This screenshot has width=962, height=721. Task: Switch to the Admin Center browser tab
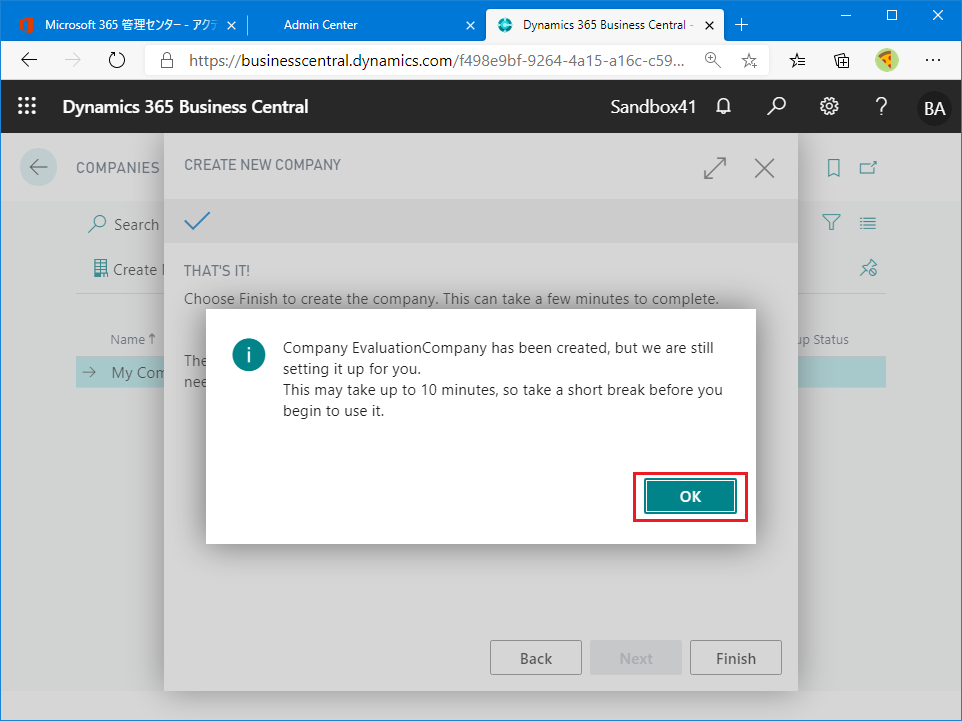pos(320,25)
